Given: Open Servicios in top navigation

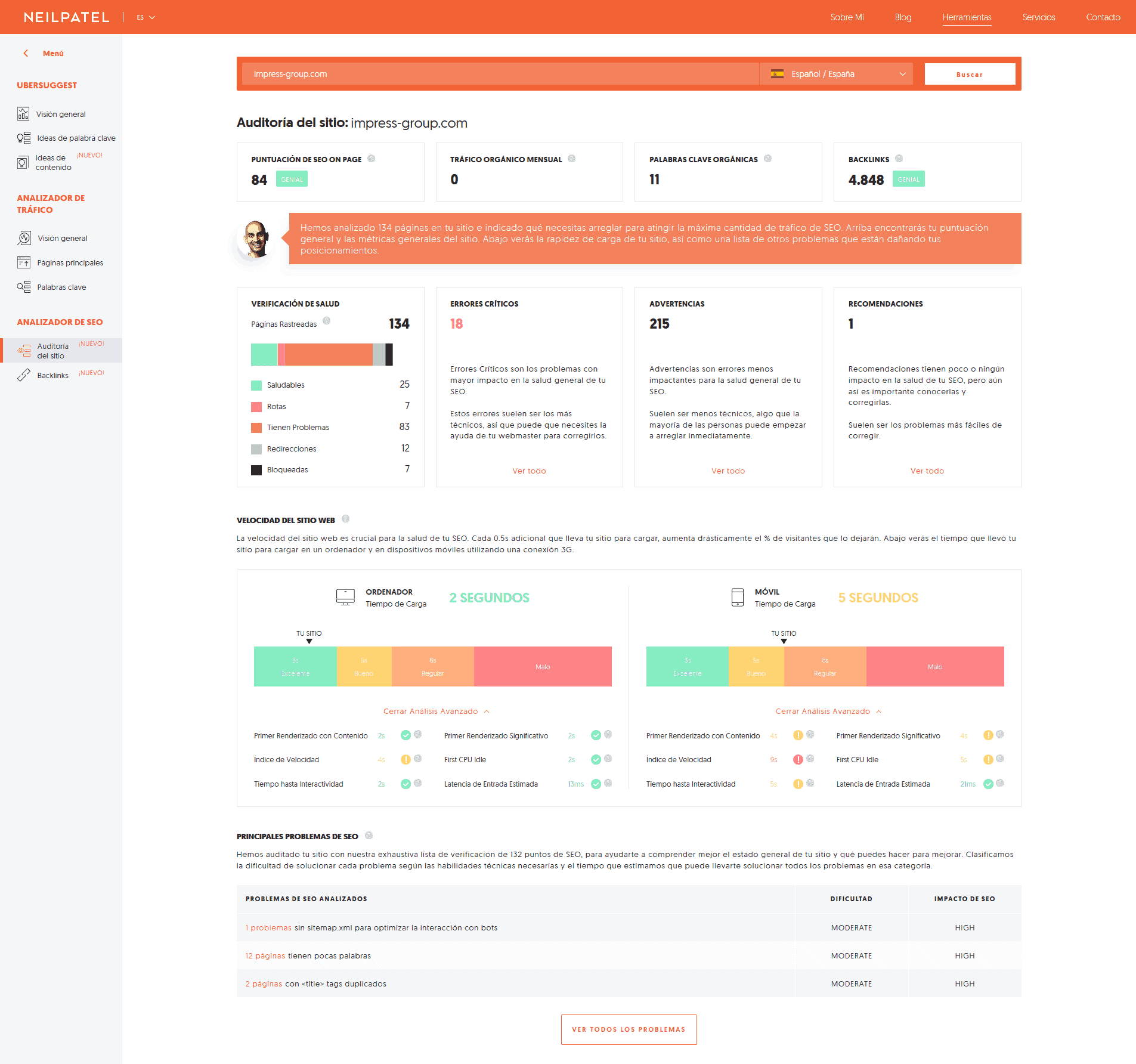Looking at the screenshot, I should (1039, 17).
